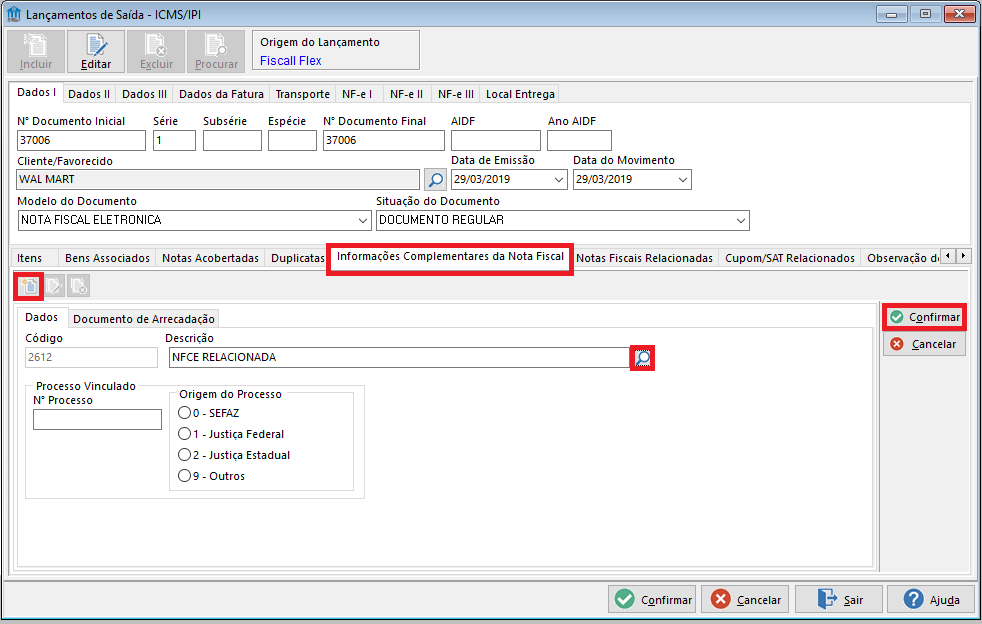Switch to NF-e I tab

[x=357, y=94]
